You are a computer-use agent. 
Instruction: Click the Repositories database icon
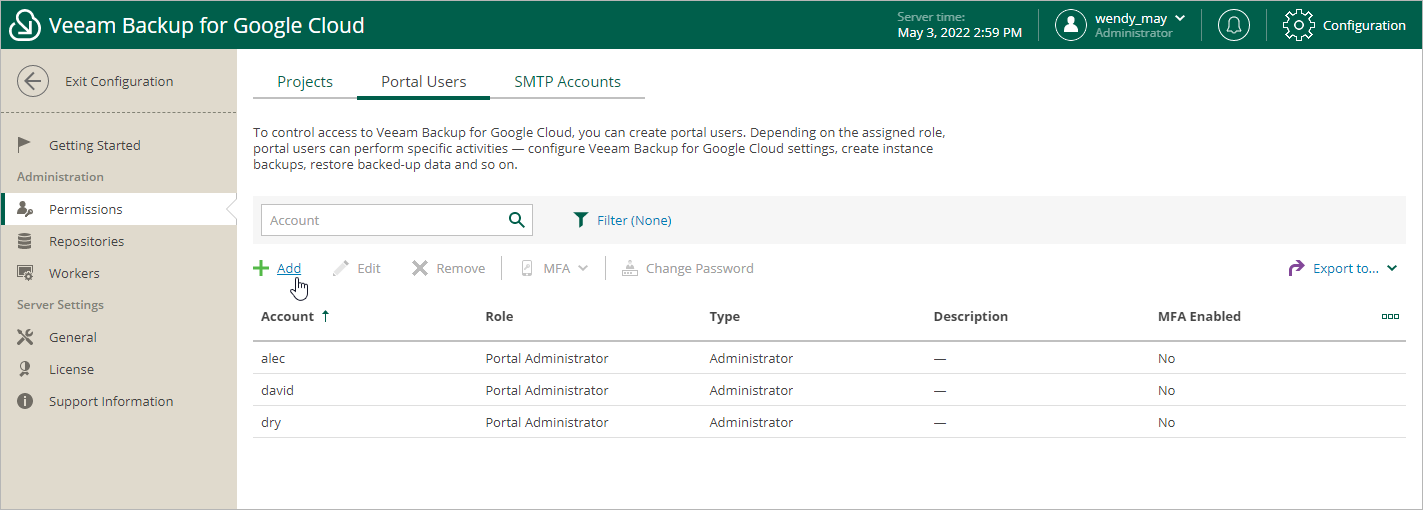click(x=26, y=241)
